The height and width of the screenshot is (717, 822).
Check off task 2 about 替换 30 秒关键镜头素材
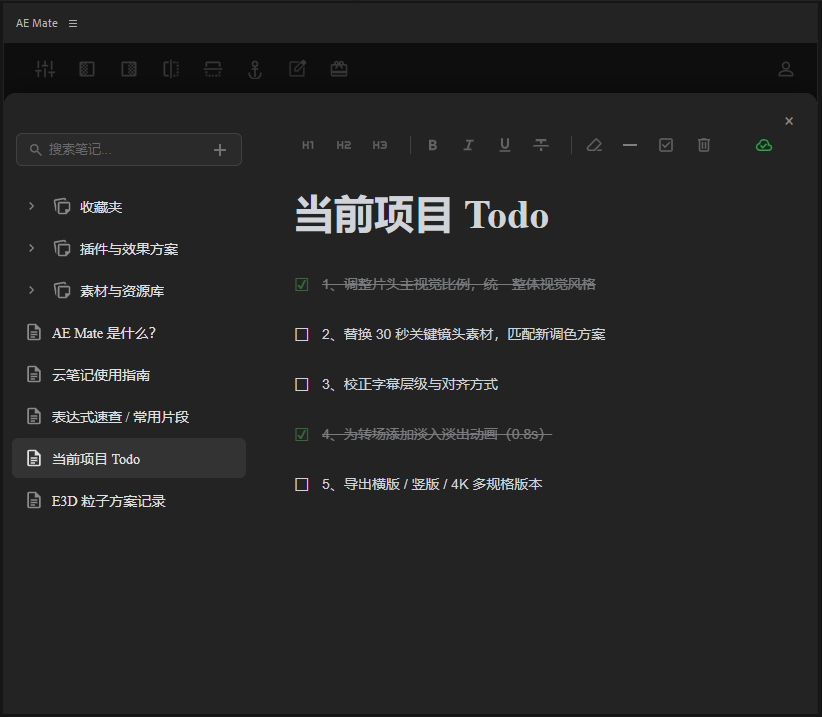point(301,334)
